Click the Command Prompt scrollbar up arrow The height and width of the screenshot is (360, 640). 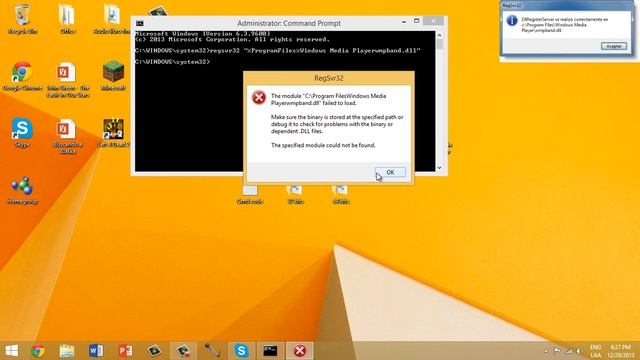[x=439, y=35]
